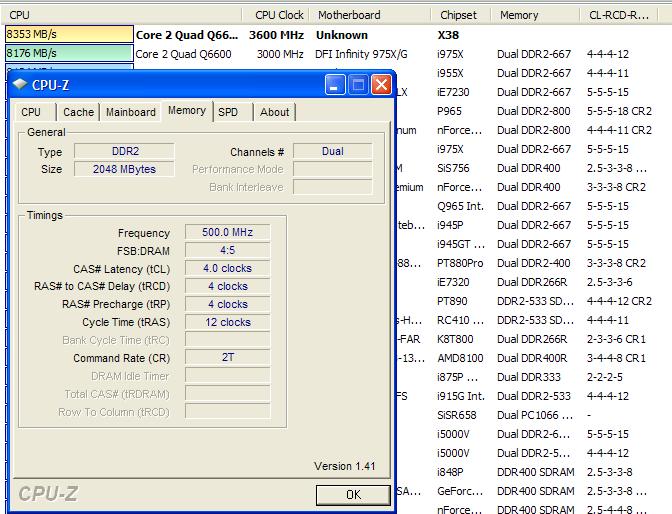Click the memory Type field DDR2
The height and width of the screenshot is (514, 672).
[124, 151]
